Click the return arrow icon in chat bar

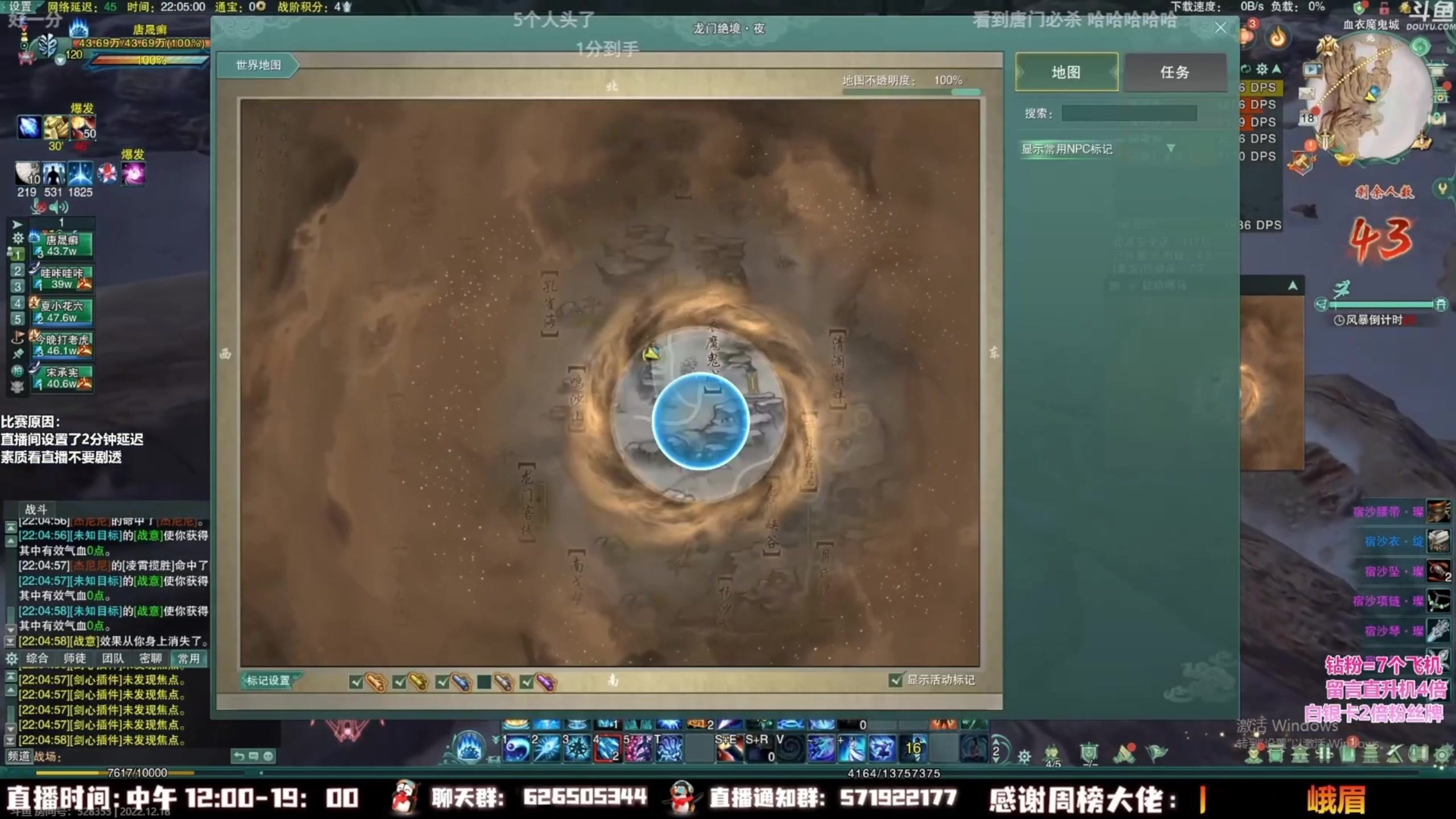click(x=239, y=756)
